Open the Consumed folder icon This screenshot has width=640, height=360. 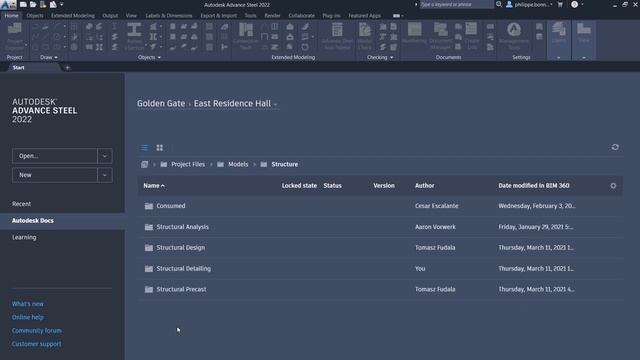tap(149, 206)
